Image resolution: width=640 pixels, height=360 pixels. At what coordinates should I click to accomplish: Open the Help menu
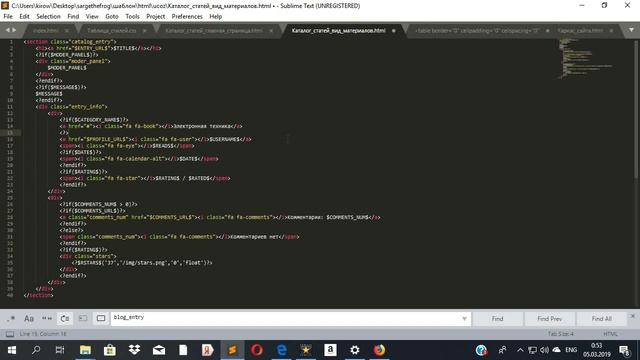[x=216, y=16]
